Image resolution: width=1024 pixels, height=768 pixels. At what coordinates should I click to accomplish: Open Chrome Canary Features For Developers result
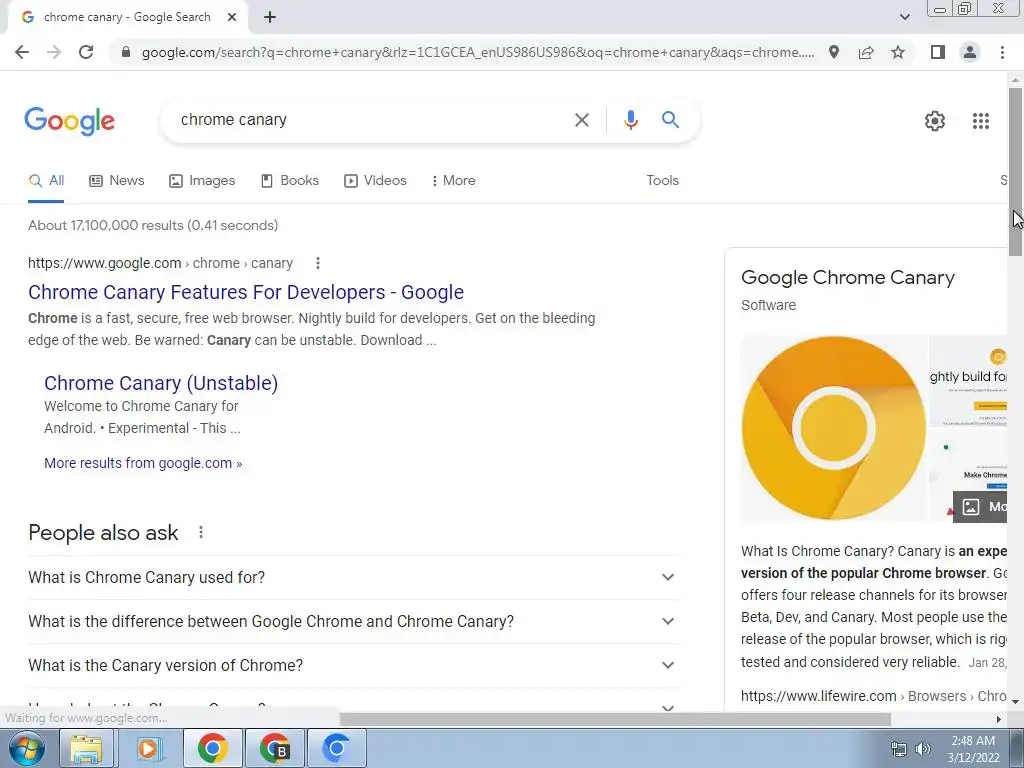click(246, 292)
